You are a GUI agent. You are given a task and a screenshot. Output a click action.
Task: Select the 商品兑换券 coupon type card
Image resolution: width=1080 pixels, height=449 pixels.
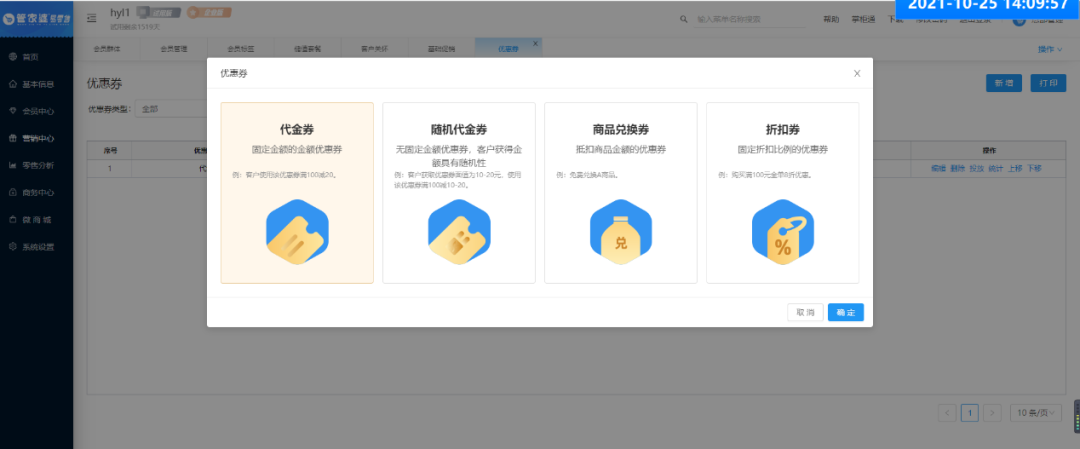[x=621, y=193]
